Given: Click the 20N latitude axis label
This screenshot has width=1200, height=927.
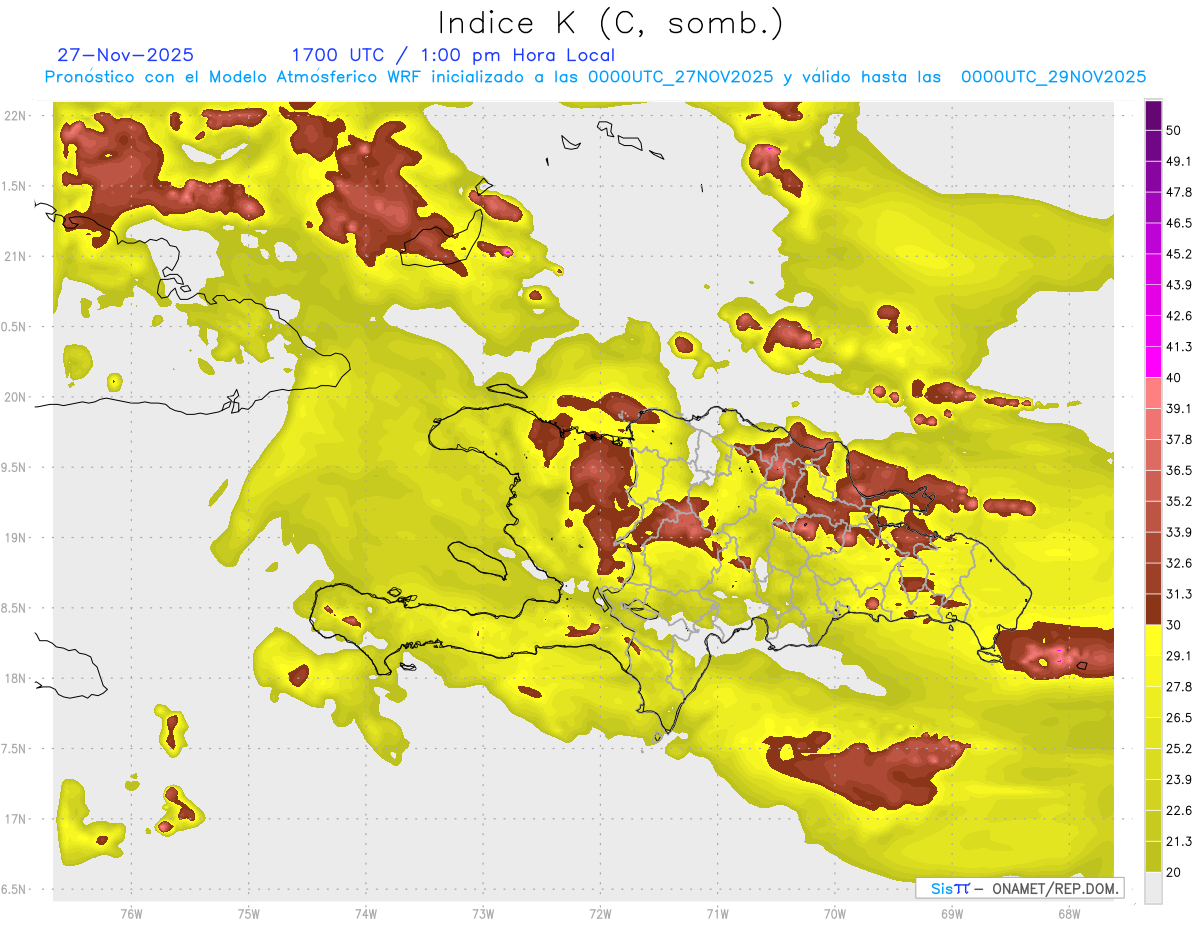Looking at the screenshot, I should tap(15, 397).
